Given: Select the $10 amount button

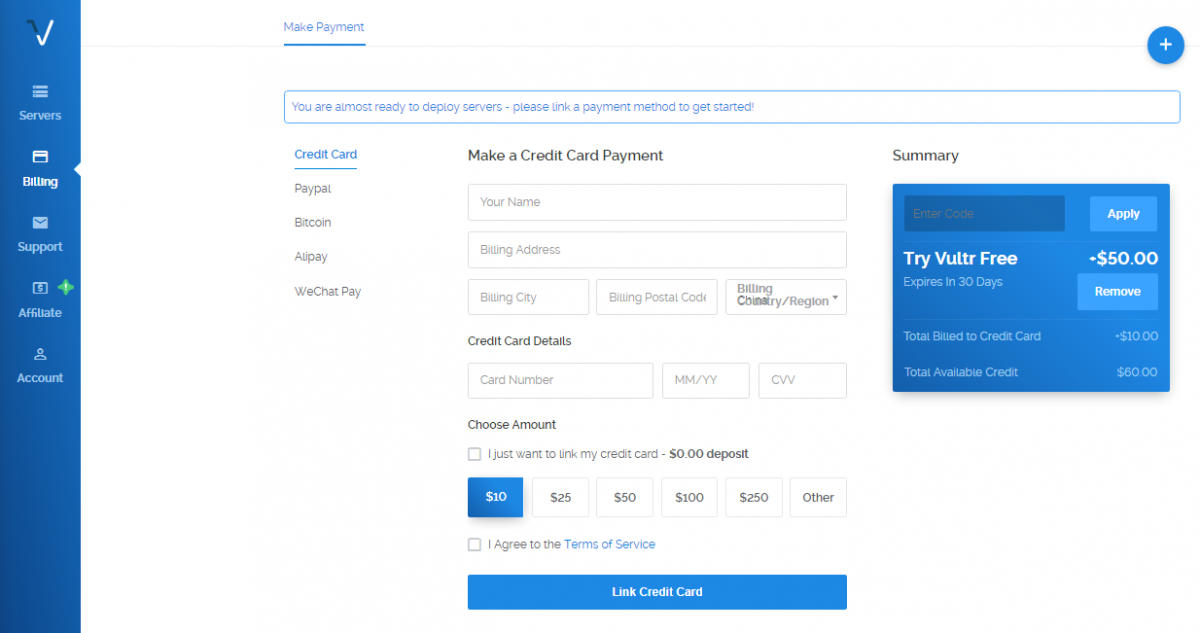Looking at the screenshot, I should (x=496, y=497).
